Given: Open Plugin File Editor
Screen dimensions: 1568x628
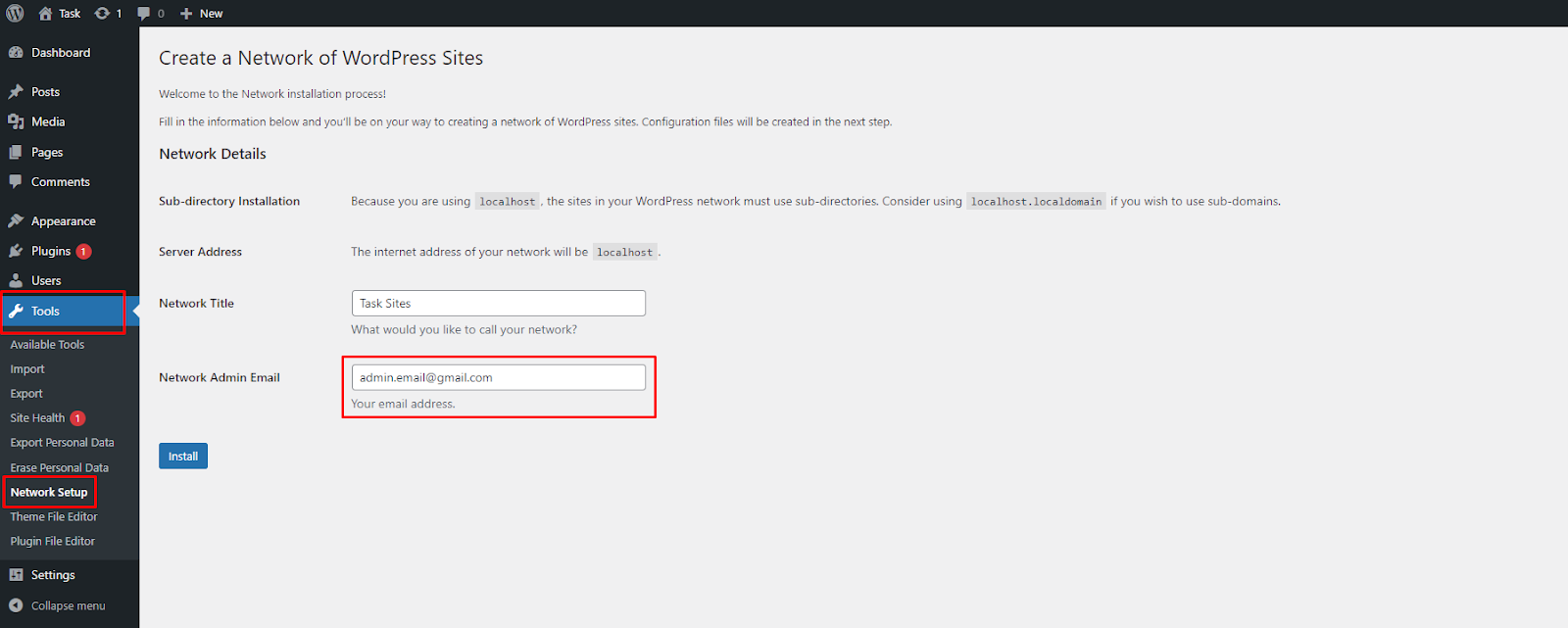Looking at the screenshot, I should (53, 542).
